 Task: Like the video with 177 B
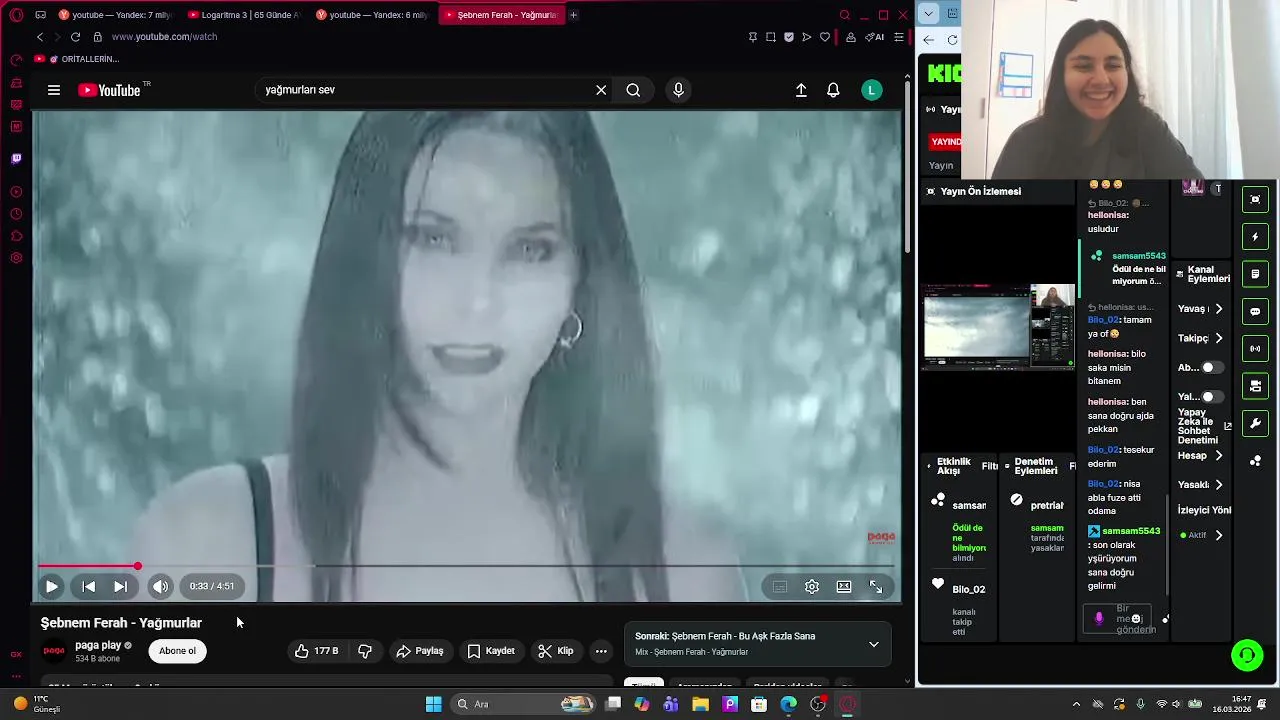[316, 651]
